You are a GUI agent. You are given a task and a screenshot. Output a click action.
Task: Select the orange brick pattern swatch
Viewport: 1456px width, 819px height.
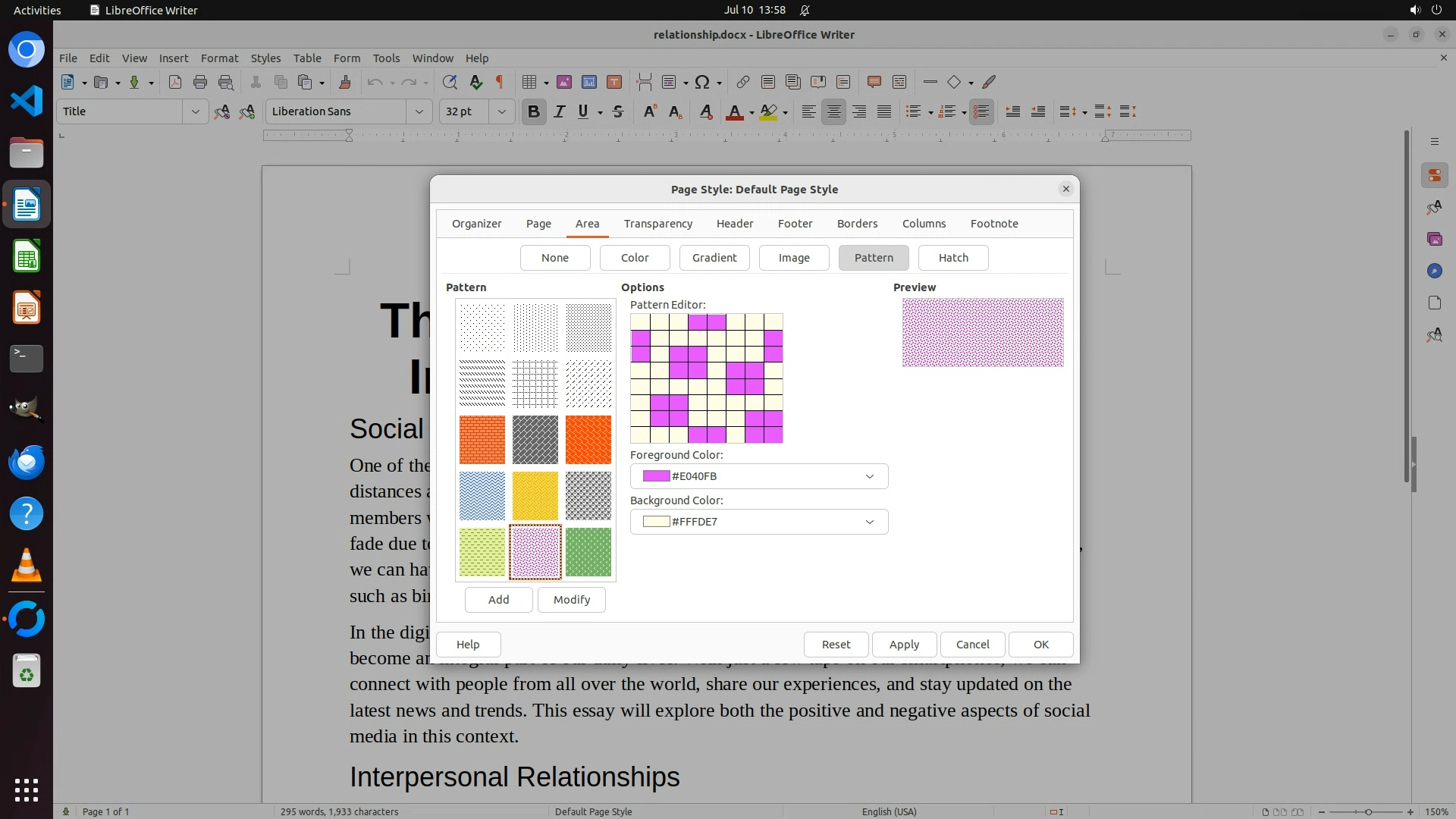(x=482, y=440)
